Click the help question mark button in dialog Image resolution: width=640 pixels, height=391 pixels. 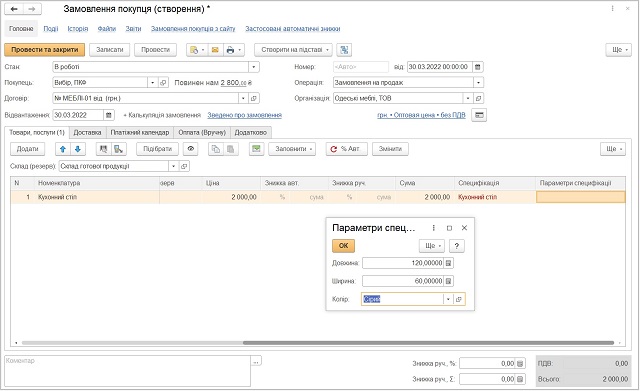tap(457, 246)
